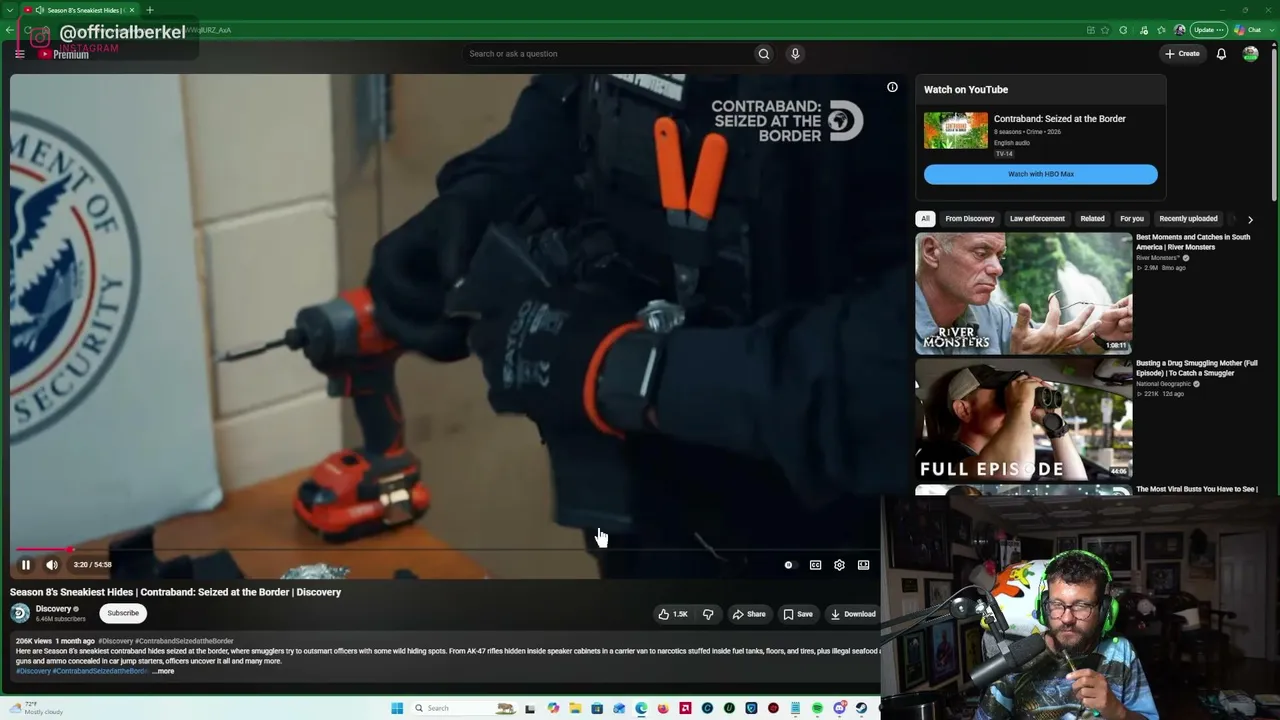Pause the video playback
This screenshot has height=720, width=1280.
(x=26, y=565)
